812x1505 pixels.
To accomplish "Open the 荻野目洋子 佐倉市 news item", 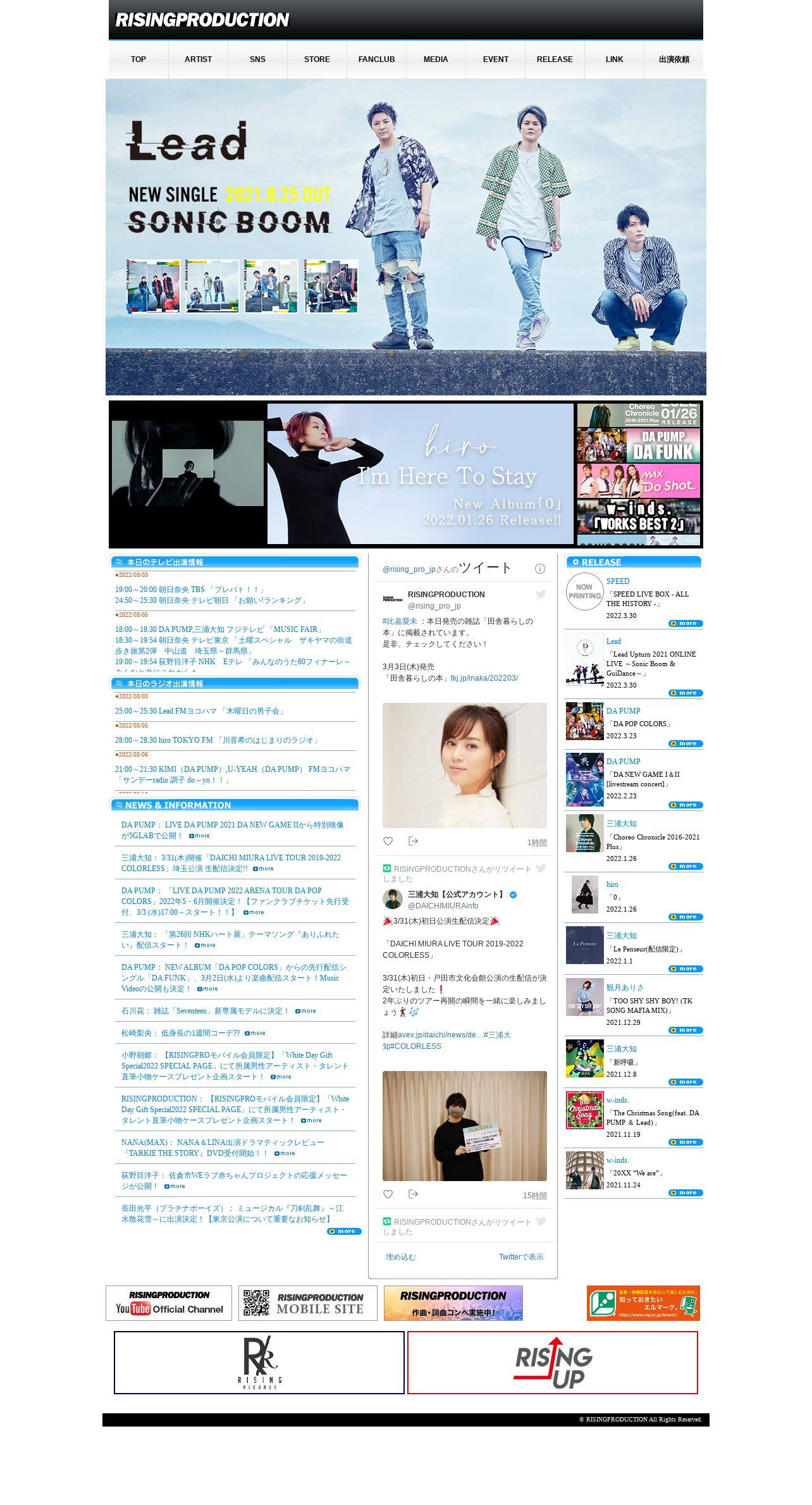I will pyautogui.click(x=234, y=1180).
